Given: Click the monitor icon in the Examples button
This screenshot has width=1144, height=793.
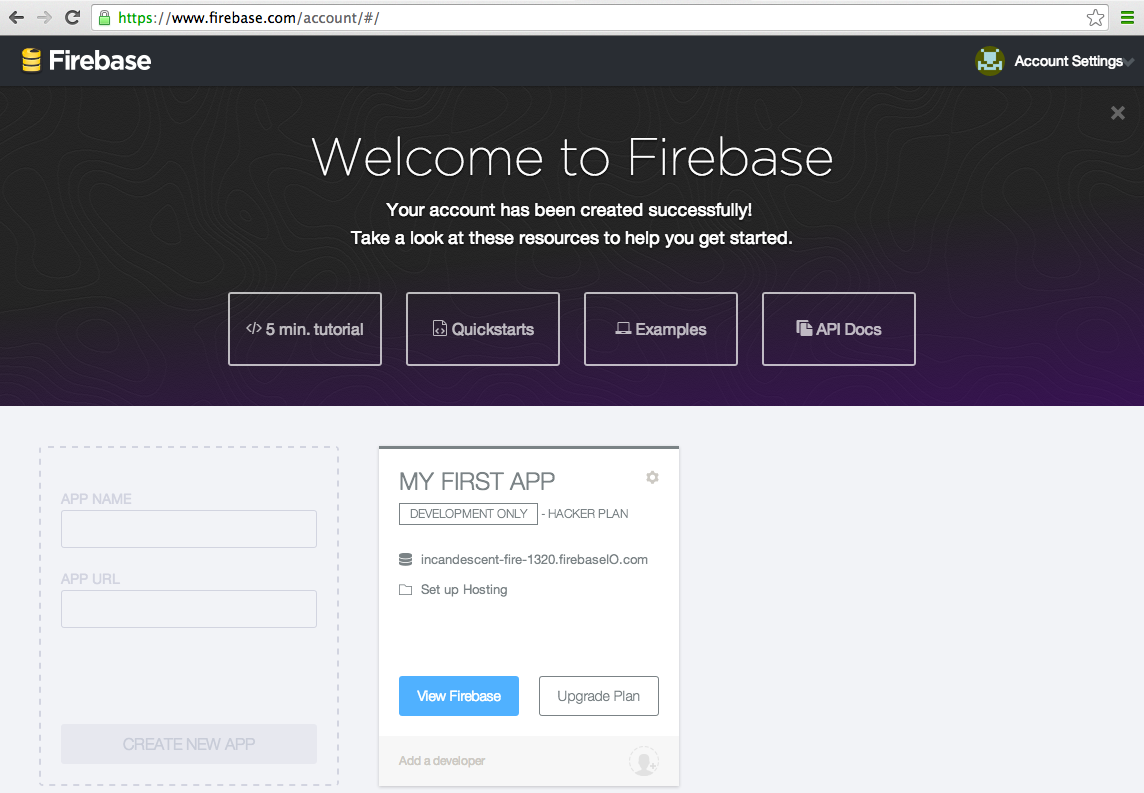Looking at the screenshot, I should click(625, 328).
